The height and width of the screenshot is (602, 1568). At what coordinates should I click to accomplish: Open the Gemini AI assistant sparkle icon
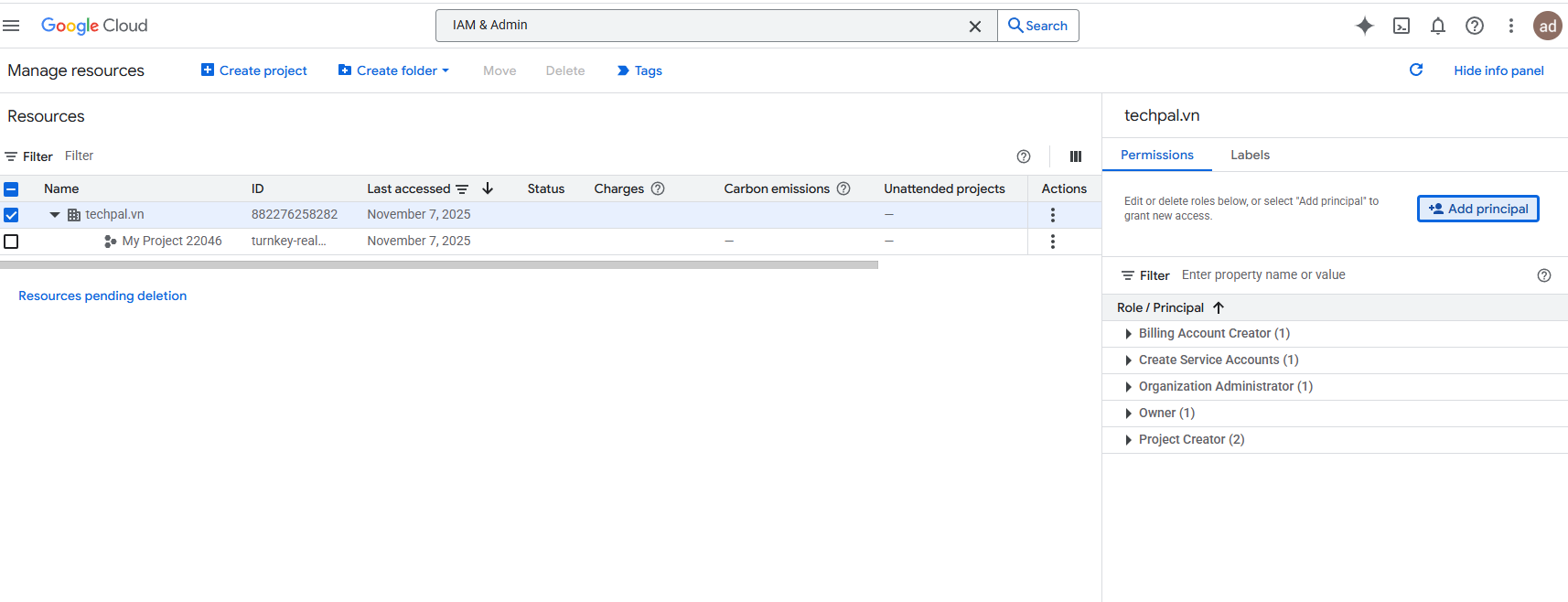pos(1364,26)
